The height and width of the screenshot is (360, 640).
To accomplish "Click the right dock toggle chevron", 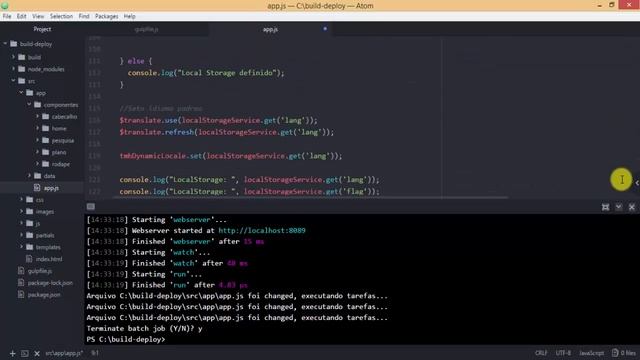I will (x=637, y=183).
